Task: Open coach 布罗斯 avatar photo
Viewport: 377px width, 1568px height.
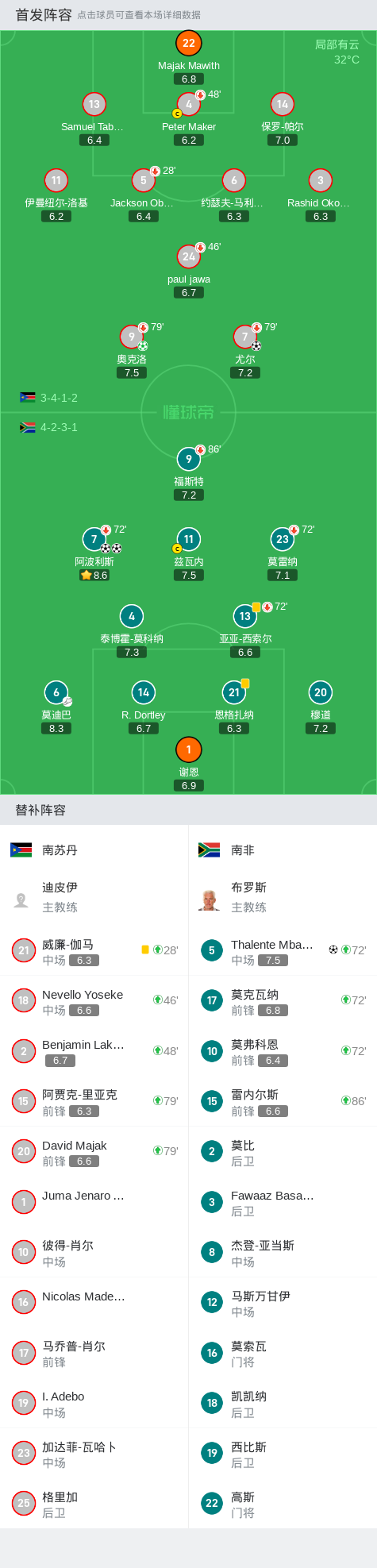Action: click(x=209, y=900)
